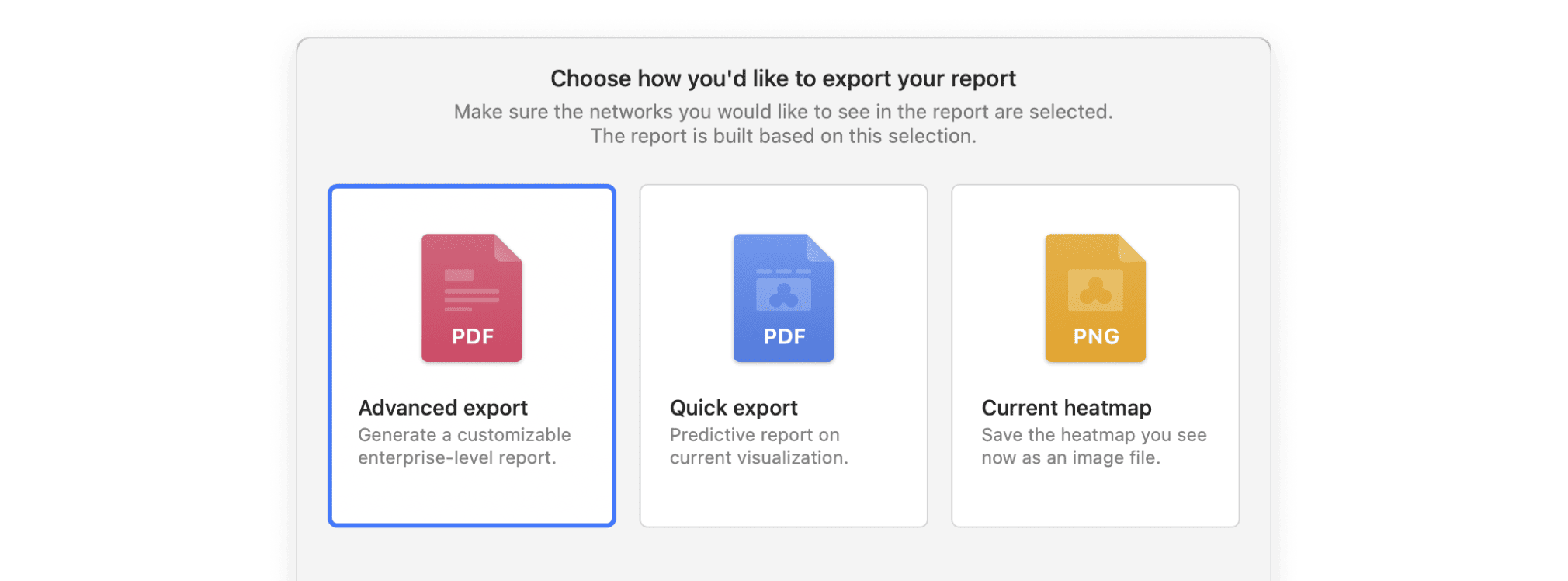Select the Quick export card
The height and width of the screenshot is (581, 1568).
783,497
